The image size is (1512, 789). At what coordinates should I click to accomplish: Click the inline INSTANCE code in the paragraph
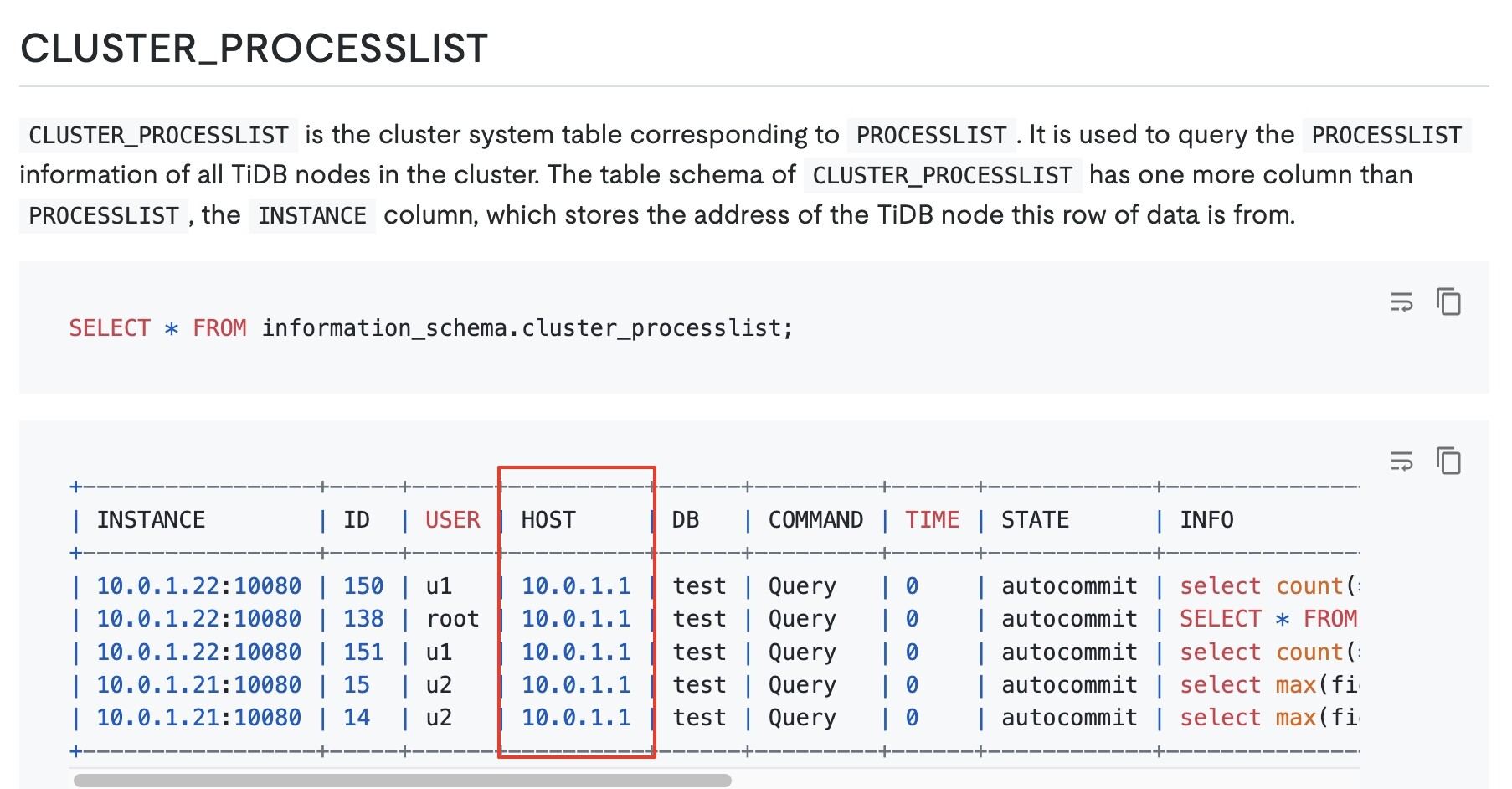pyautogui.click(x=312, y=216)
